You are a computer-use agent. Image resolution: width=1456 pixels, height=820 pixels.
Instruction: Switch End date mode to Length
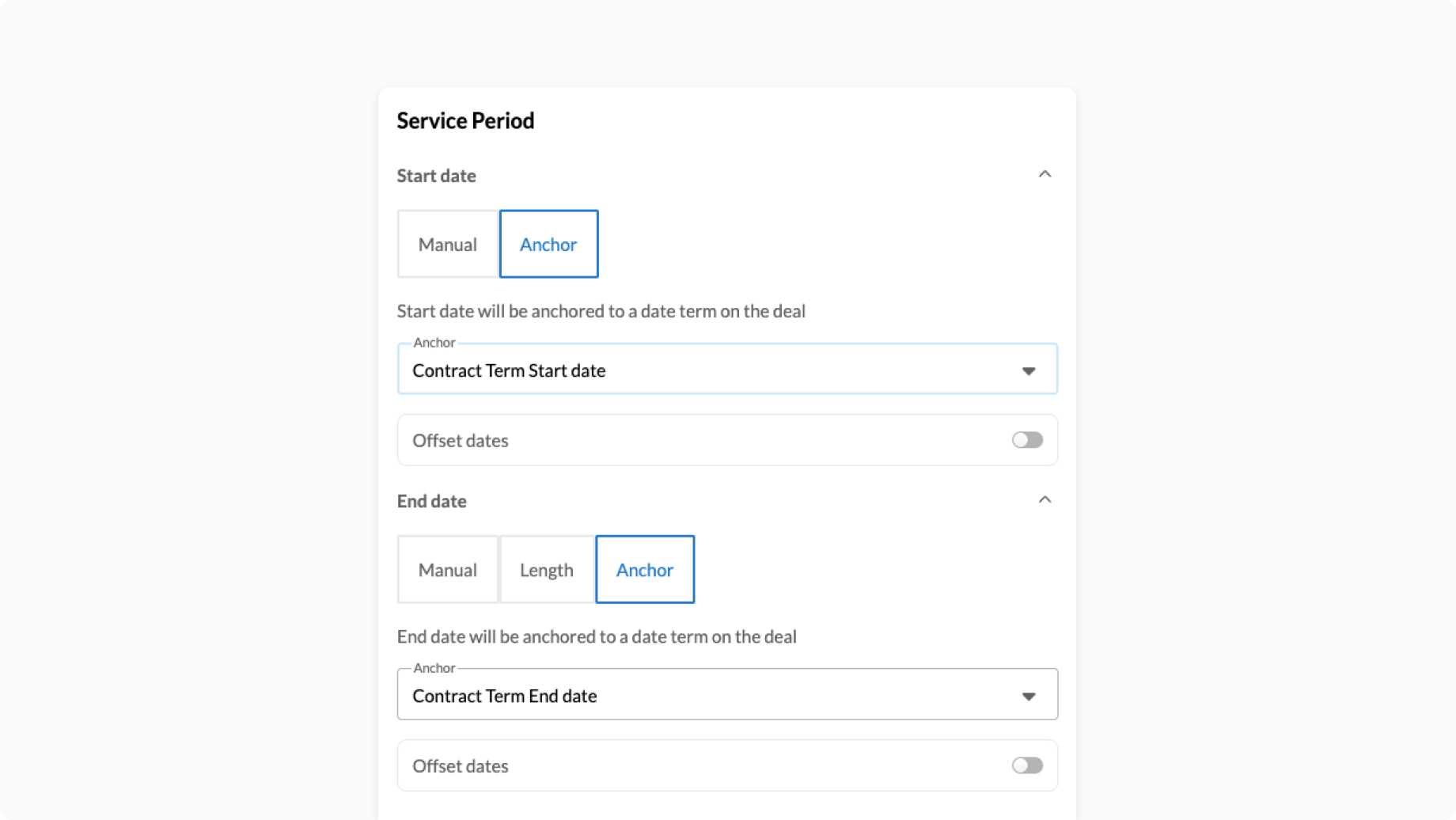(546, 570)
